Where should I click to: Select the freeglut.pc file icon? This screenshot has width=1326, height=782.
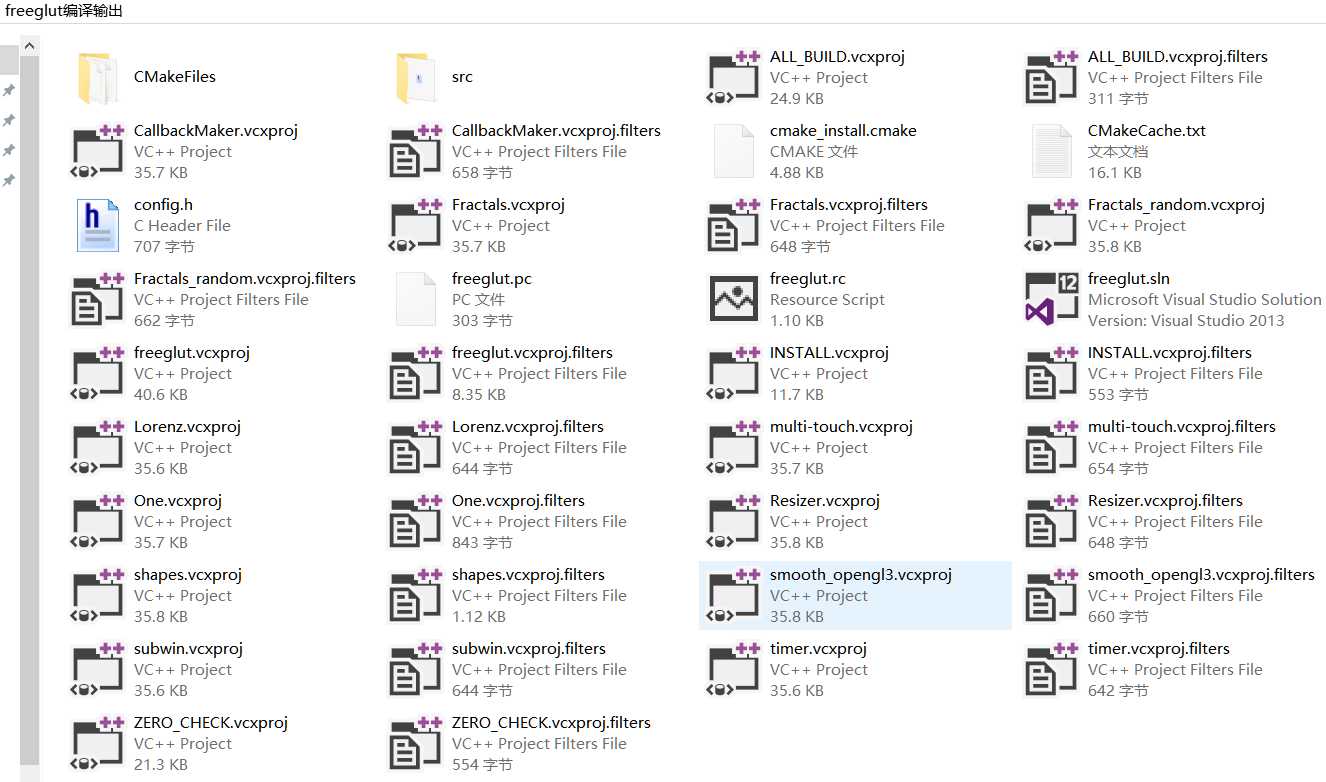coord(416,300)
